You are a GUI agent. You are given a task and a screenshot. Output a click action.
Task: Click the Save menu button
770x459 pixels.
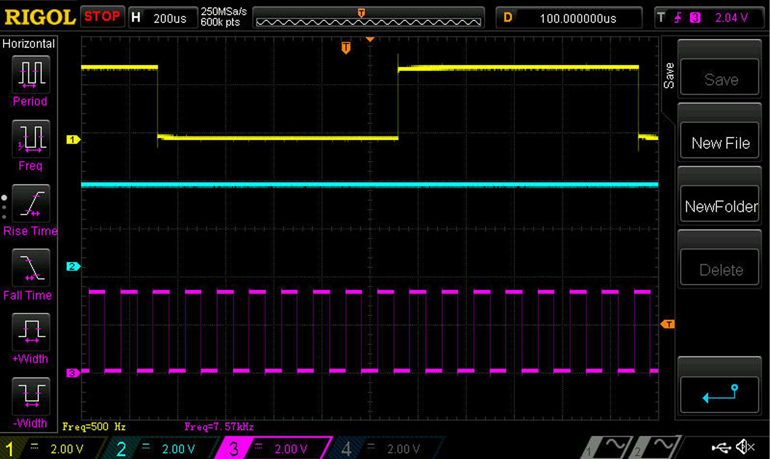719,78
